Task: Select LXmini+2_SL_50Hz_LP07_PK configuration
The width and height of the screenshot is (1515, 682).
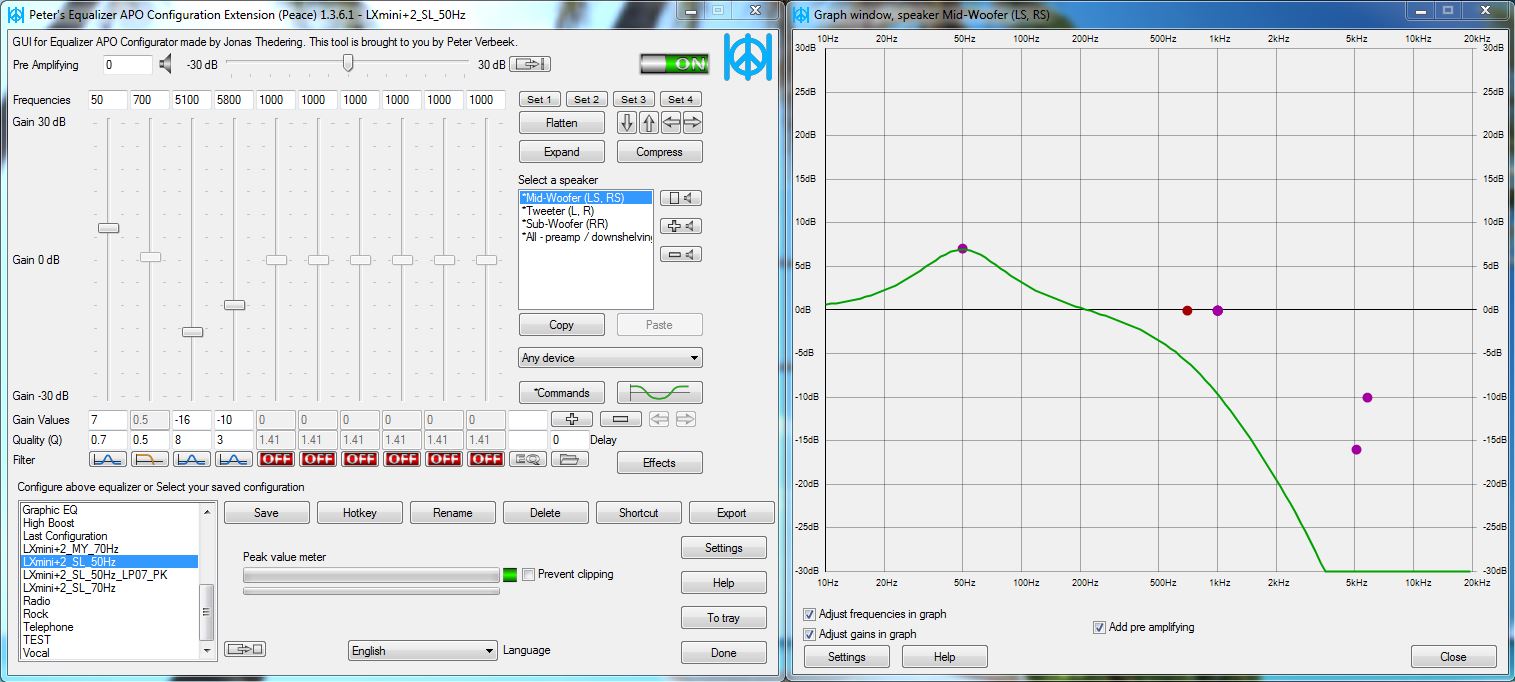Action: click(x=110, y=575)
